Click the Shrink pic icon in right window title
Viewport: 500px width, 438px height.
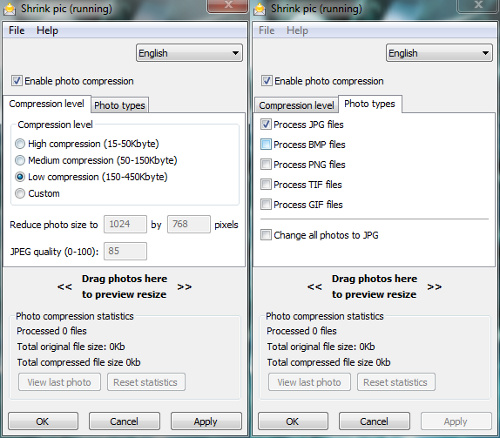[x=259, y=9]
